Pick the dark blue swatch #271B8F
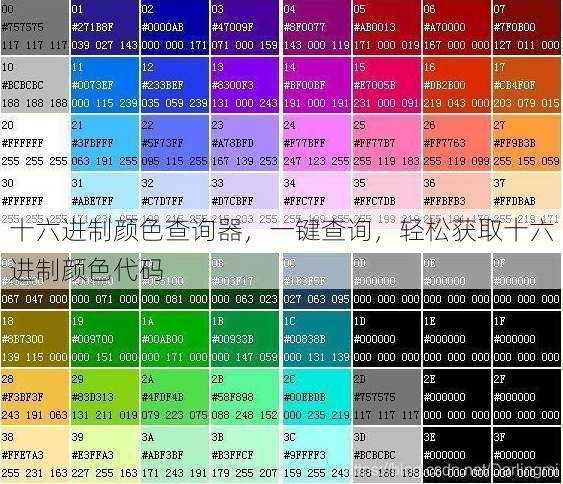Viewport: 563px width, 484px height. pos(104,27)
